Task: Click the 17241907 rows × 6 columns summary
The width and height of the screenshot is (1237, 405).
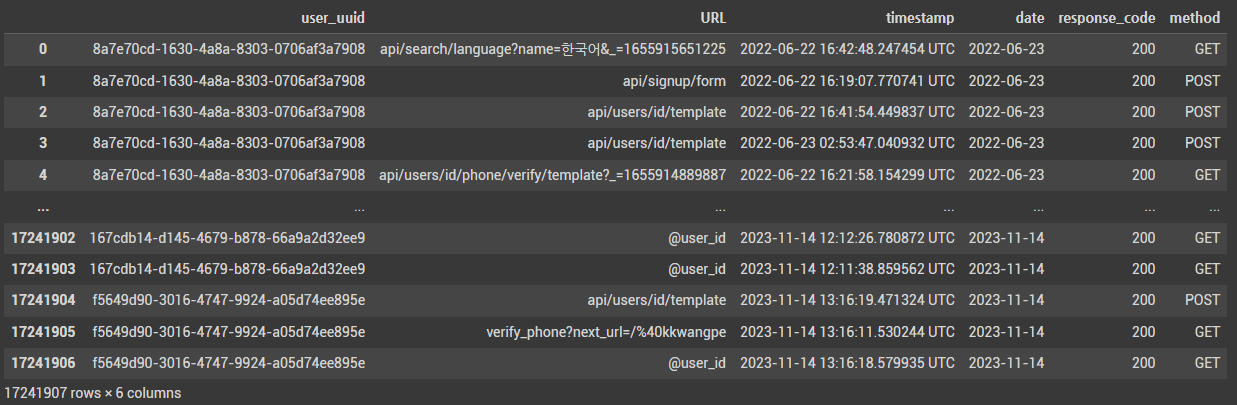Action: pos(93,393)
